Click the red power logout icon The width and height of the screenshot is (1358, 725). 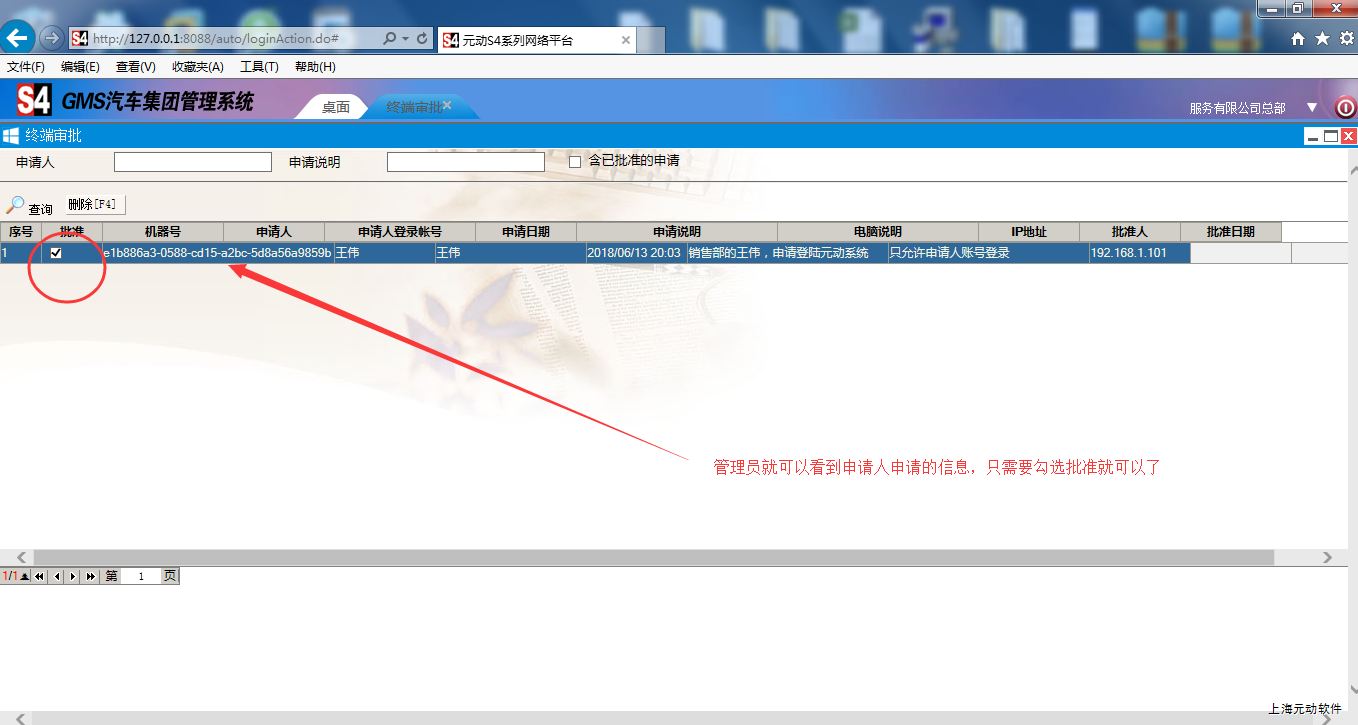[x=1345, y=107]
